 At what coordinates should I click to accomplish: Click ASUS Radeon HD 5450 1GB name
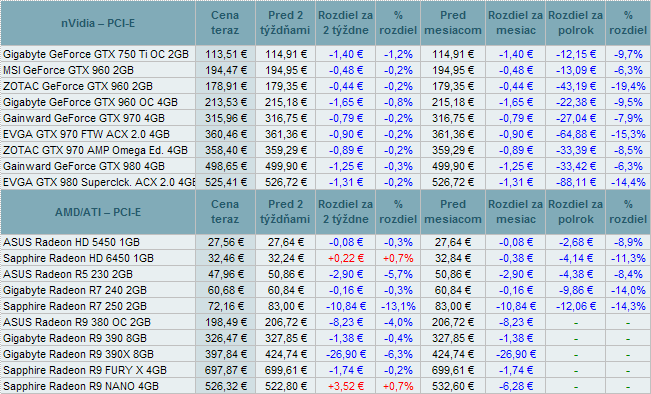71,242
